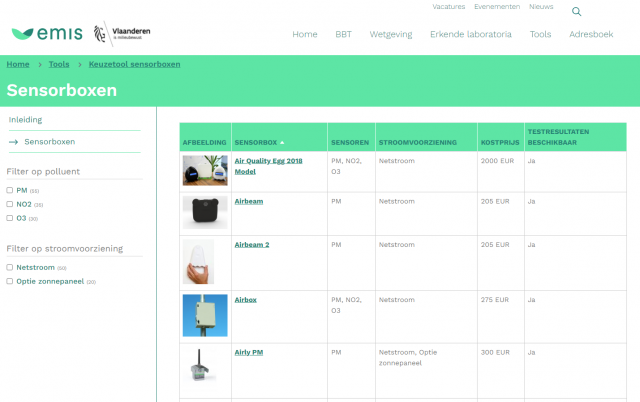Open the Airbeam 2 sensorbox link
The width and height of the screenshot is (640, 402).
point(252,244)
